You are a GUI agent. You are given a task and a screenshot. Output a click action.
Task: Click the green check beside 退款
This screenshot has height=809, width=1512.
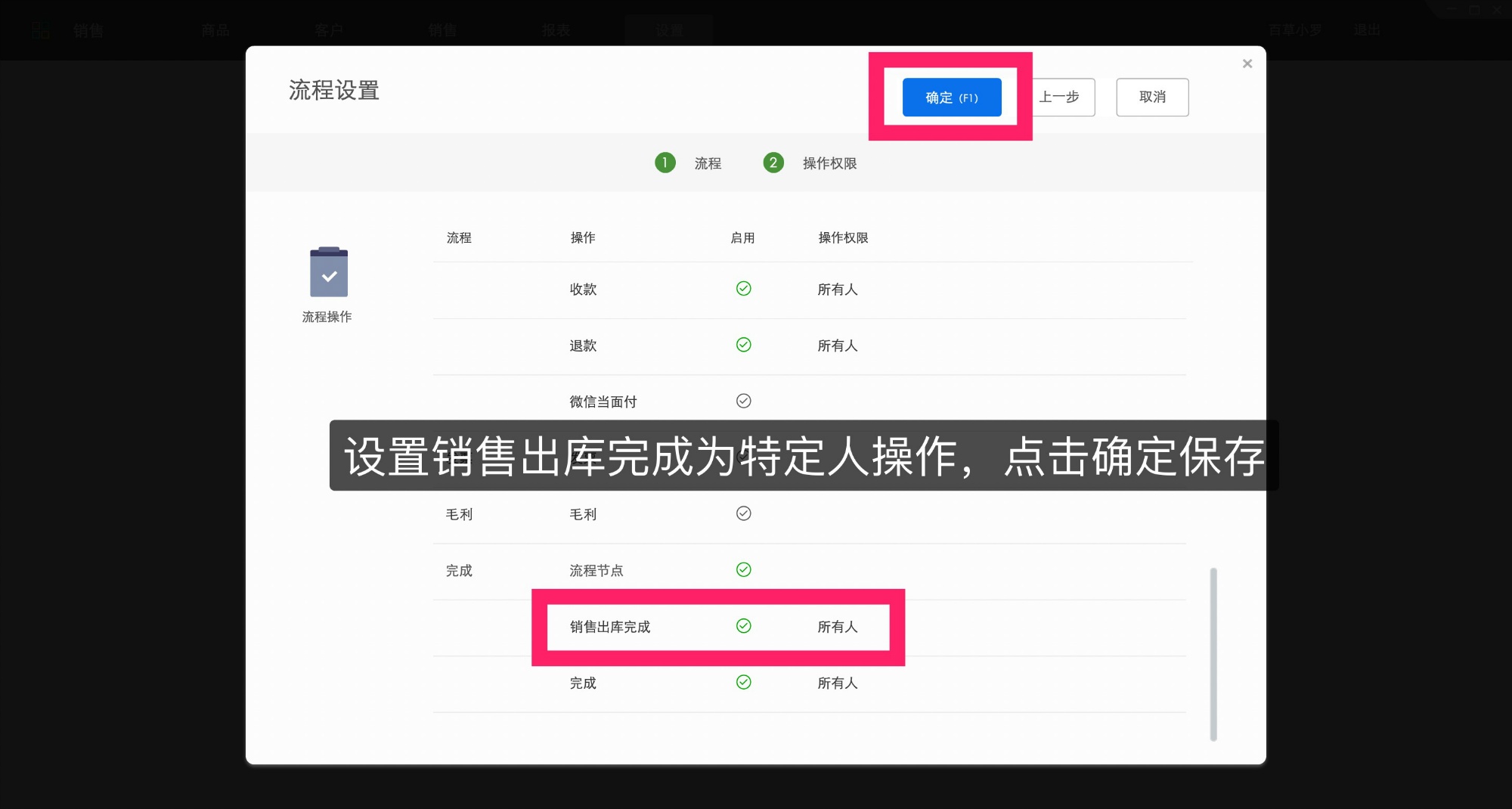coord(744,345)
